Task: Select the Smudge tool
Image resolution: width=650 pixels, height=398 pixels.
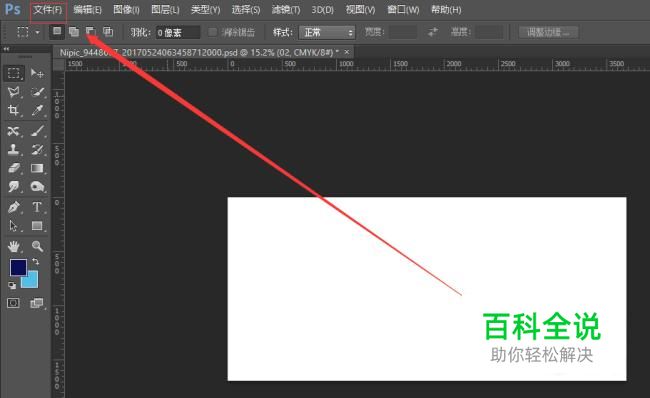Action: (14, 187)
